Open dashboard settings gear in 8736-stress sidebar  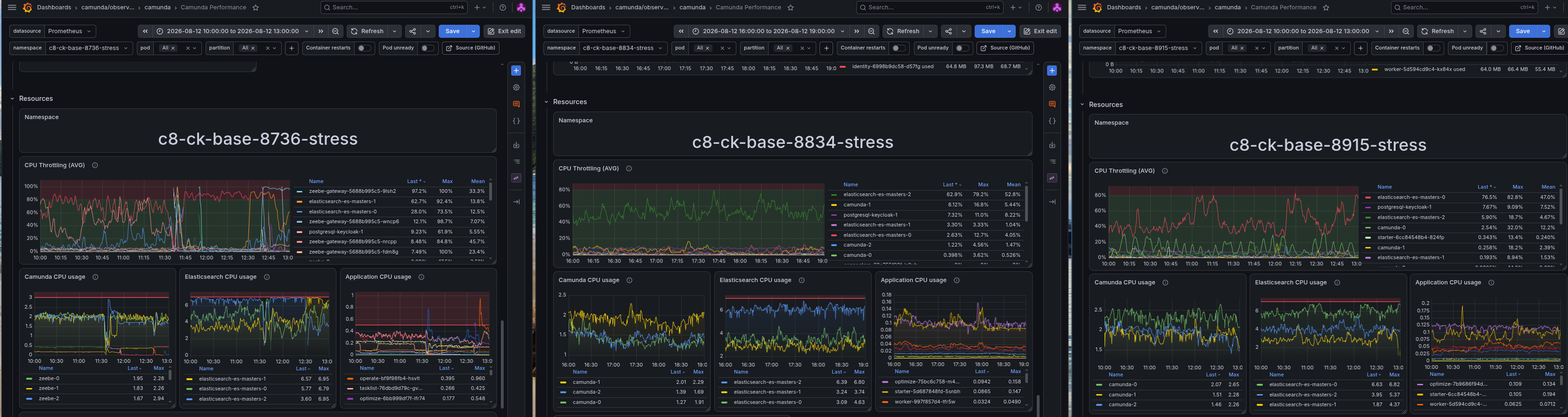pos(516,88)
